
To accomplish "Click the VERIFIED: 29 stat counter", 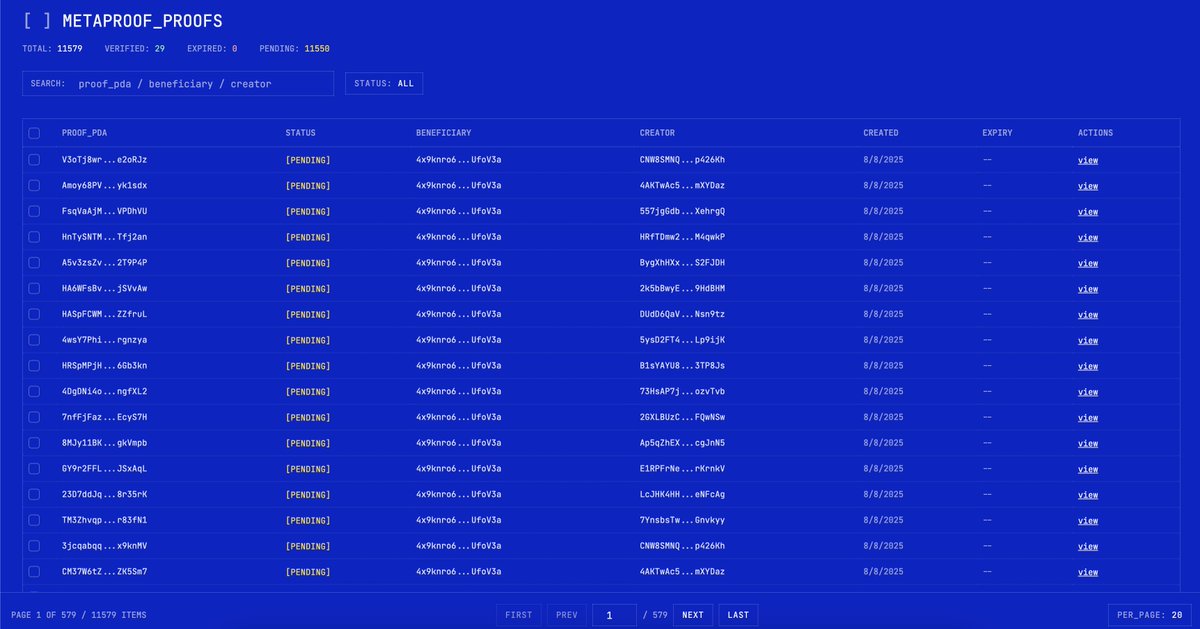I will (135, 48).
